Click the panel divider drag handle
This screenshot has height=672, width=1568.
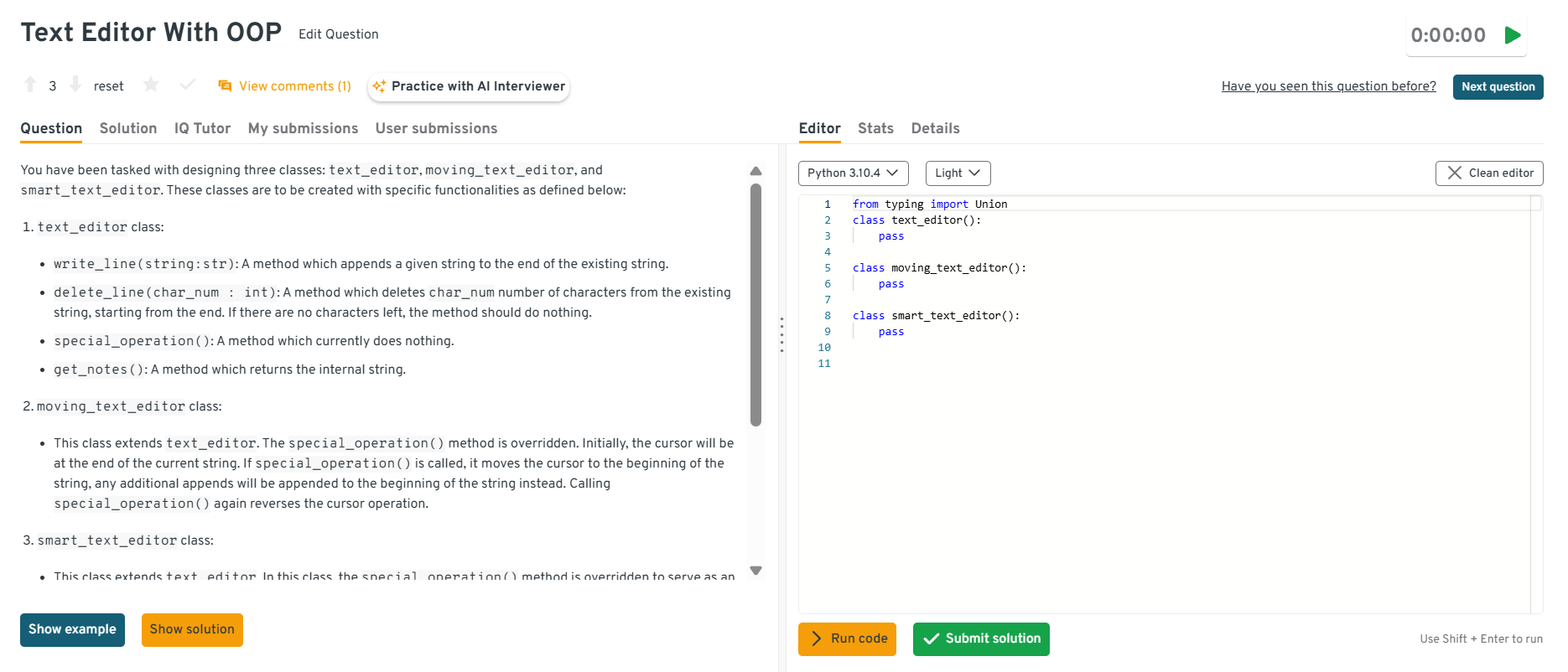781,334
